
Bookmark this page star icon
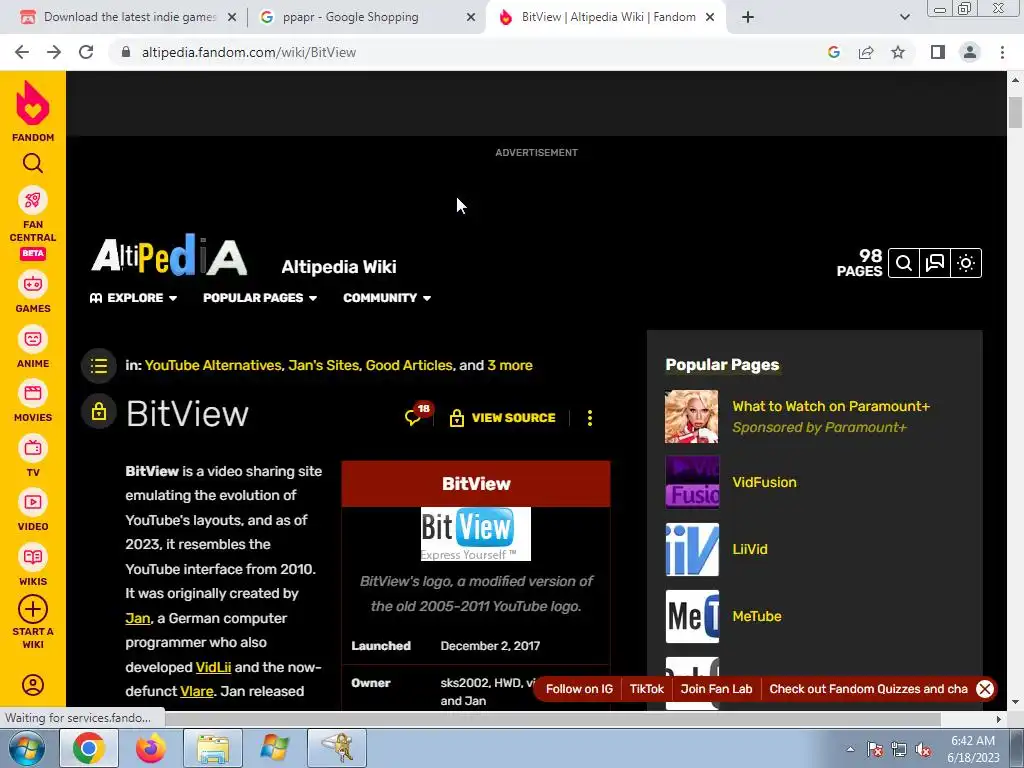[x=898, y=52]
